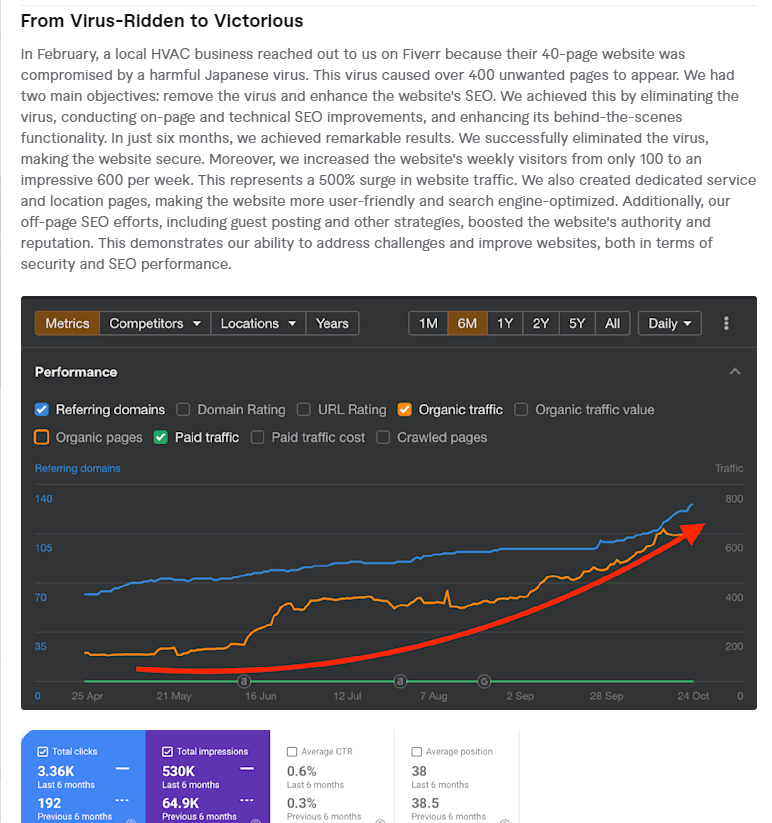Open the Daily interval dropdown

pos(669,324)
